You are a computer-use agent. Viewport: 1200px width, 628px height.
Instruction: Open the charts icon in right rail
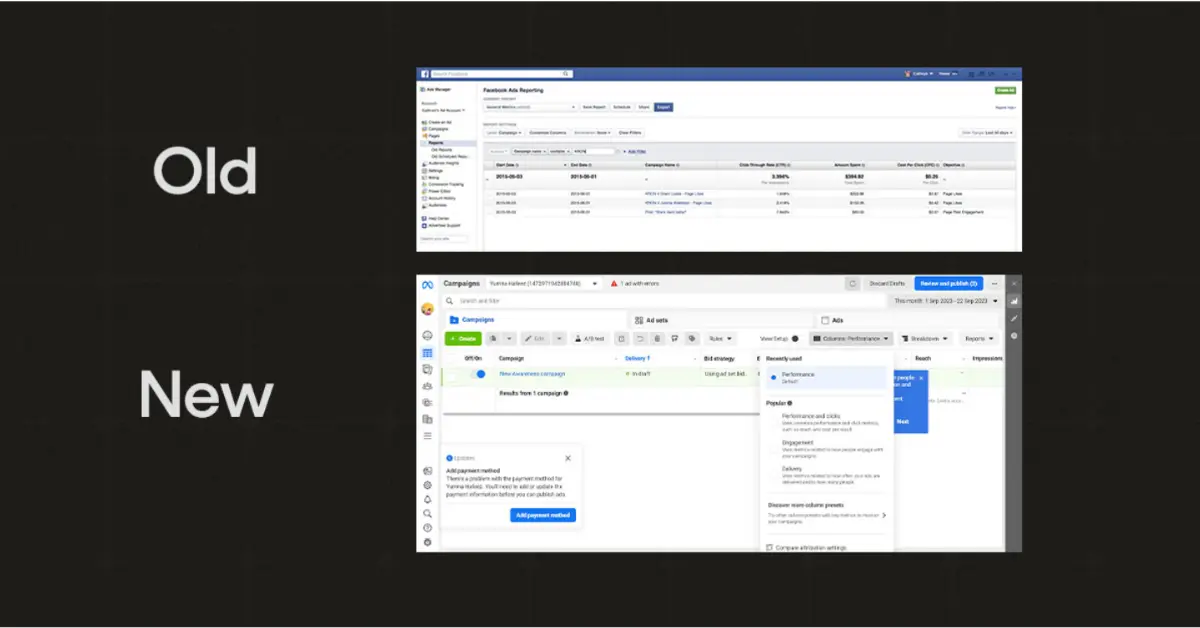click(1014, 301)
